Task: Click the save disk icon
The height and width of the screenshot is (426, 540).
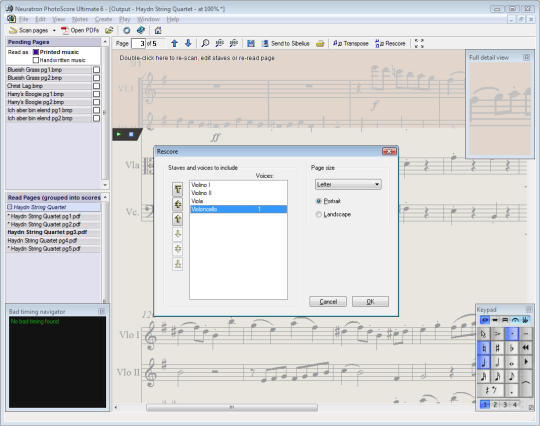Action: pyautogui.click(x=251, y=43)
